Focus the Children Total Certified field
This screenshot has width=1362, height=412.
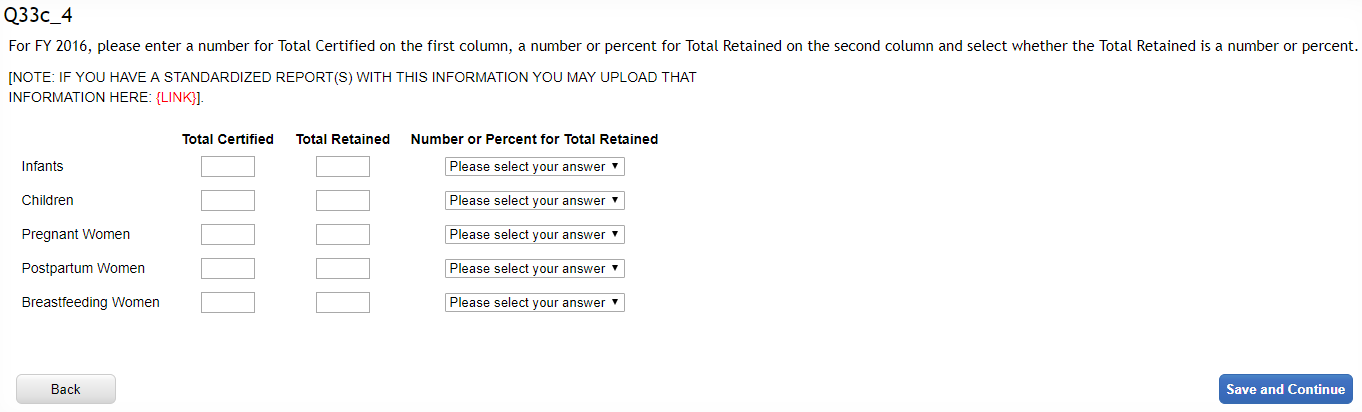coord(228,201)
